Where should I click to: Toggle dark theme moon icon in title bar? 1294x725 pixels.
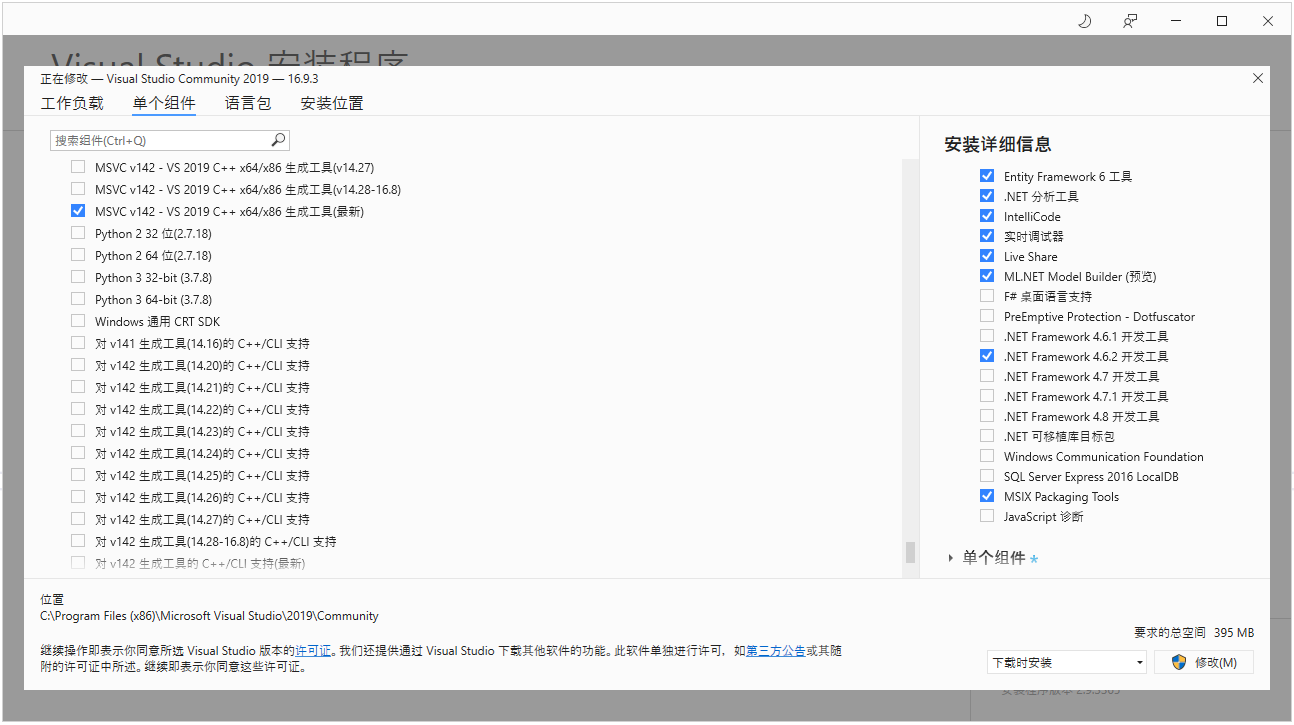tap(1084, 21)
